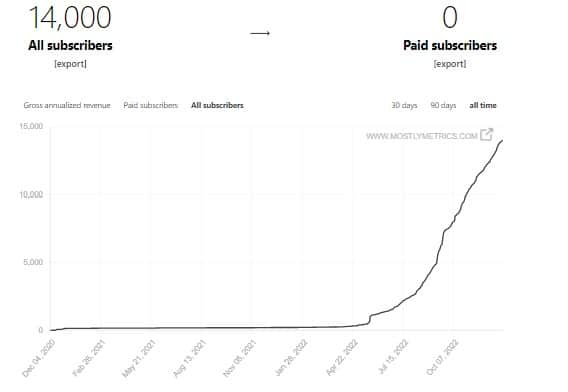Click the Oct 07, 2022 axis label
This screenshot has width=568, height=392.
(x=443, y=358)
